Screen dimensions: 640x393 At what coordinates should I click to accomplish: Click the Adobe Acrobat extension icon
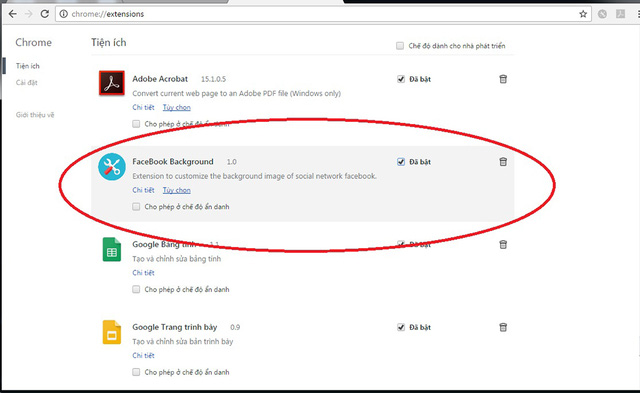coord(111,83)
